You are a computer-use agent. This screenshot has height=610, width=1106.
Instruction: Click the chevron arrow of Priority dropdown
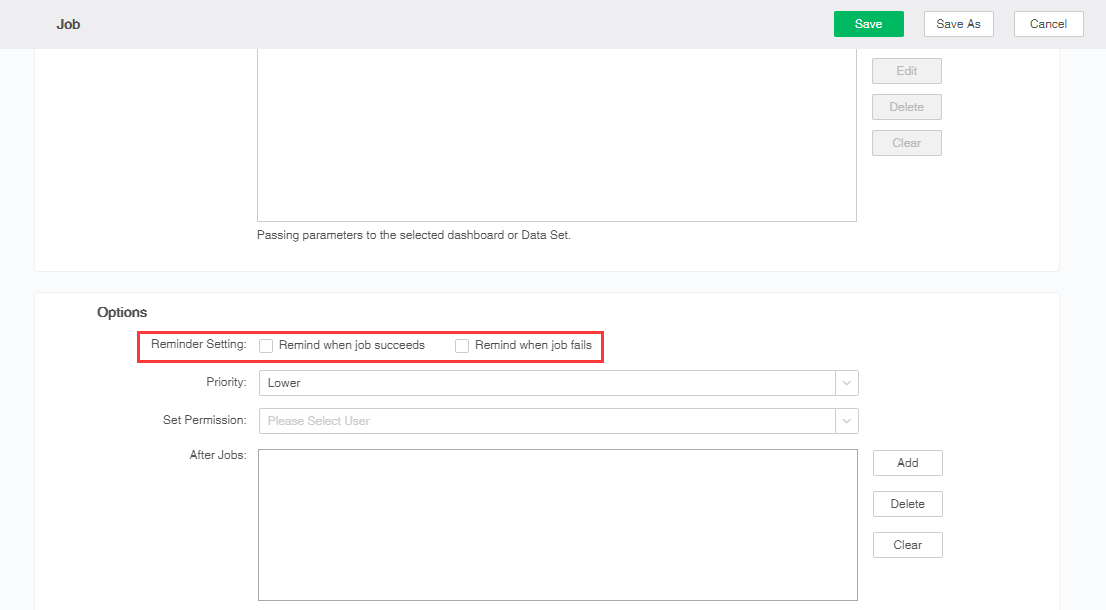pyautogui.click(x=847, y=383)
